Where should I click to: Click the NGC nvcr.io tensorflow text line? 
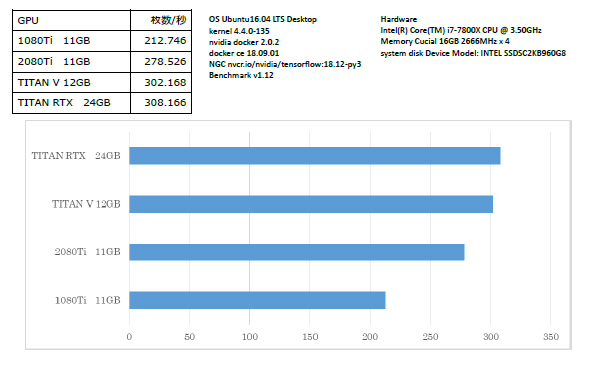285,64
